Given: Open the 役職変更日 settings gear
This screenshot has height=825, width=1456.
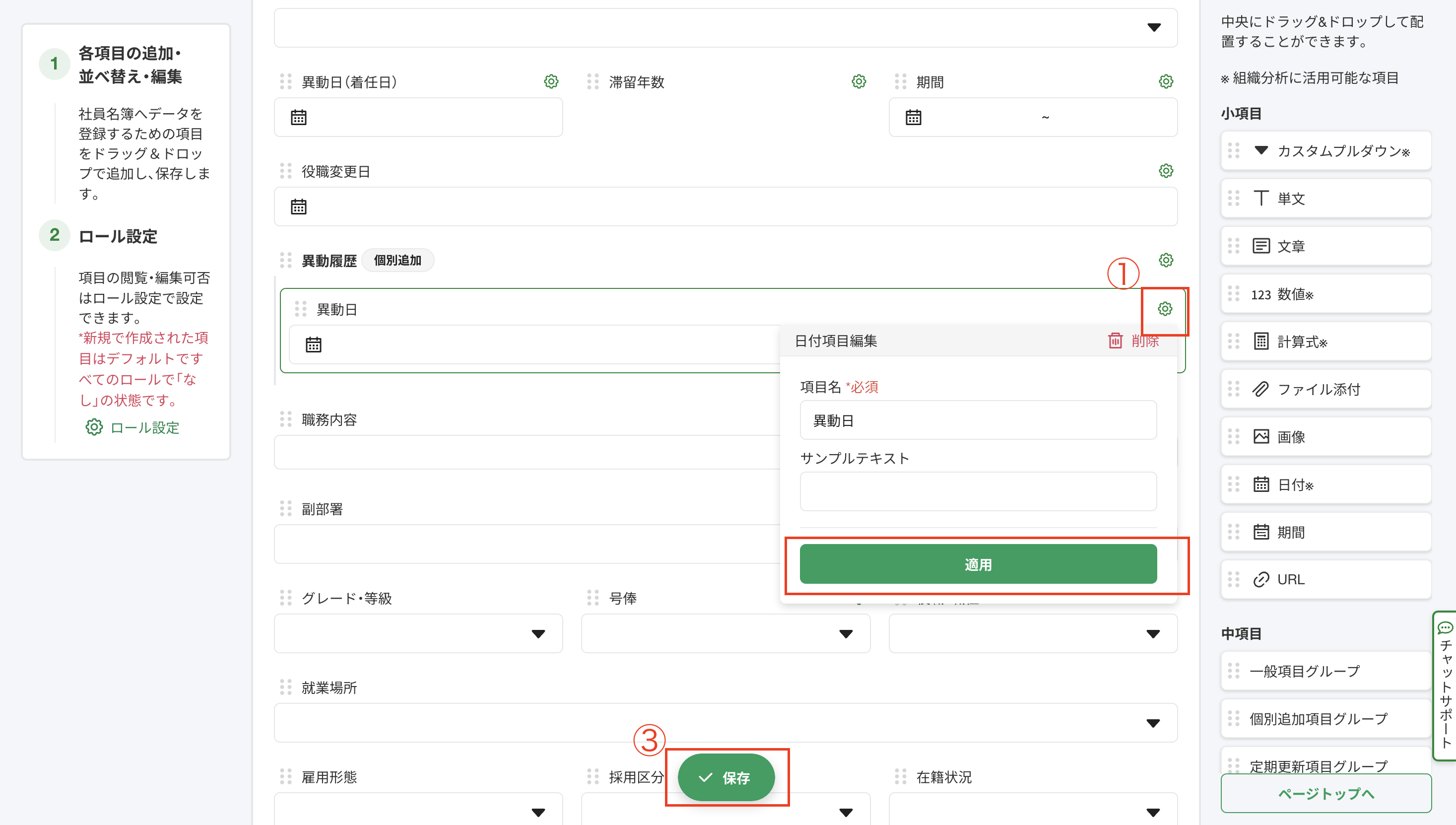Looking at the screenshot, I should (1165, 171).
